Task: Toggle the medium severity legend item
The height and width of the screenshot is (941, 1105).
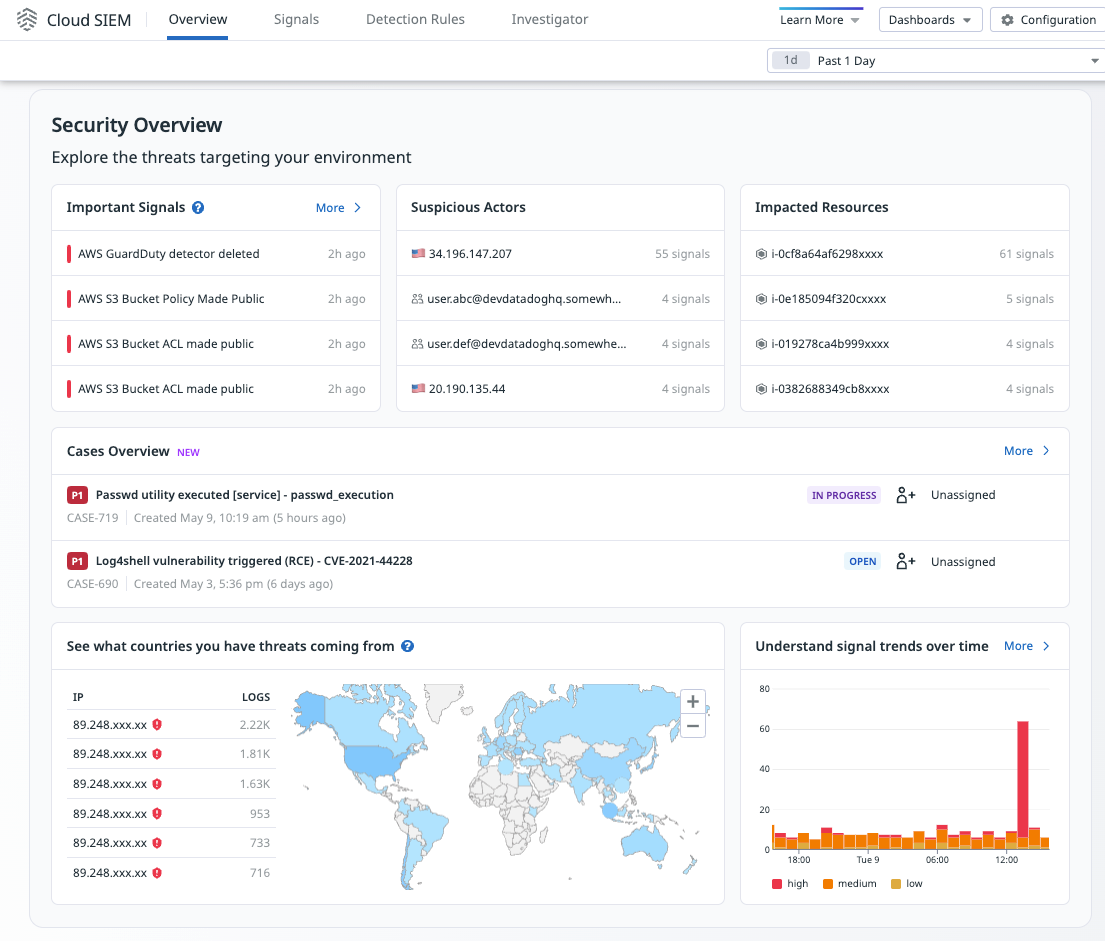Action: click(x=848, y=884)
